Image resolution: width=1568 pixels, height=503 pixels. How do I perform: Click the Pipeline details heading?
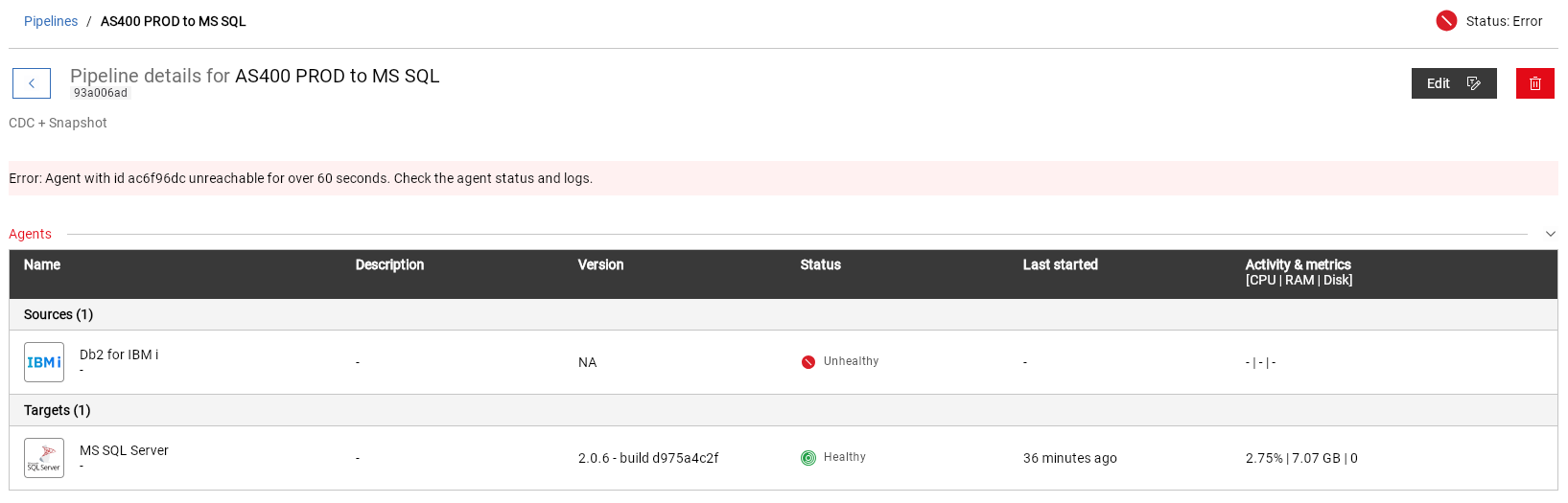click(255, 76)
